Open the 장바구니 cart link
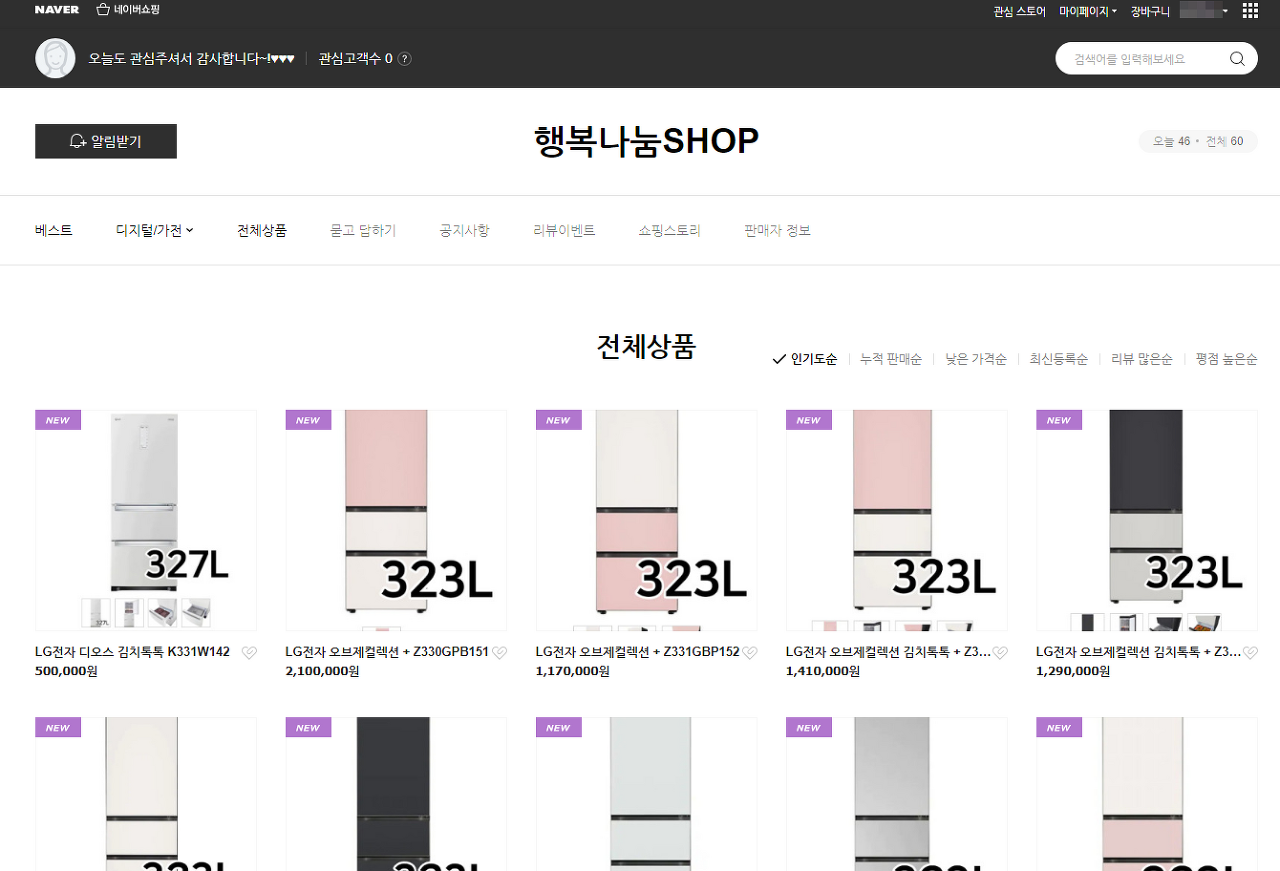Viewport: 1280px width, 871px height. coord(1150,11)
